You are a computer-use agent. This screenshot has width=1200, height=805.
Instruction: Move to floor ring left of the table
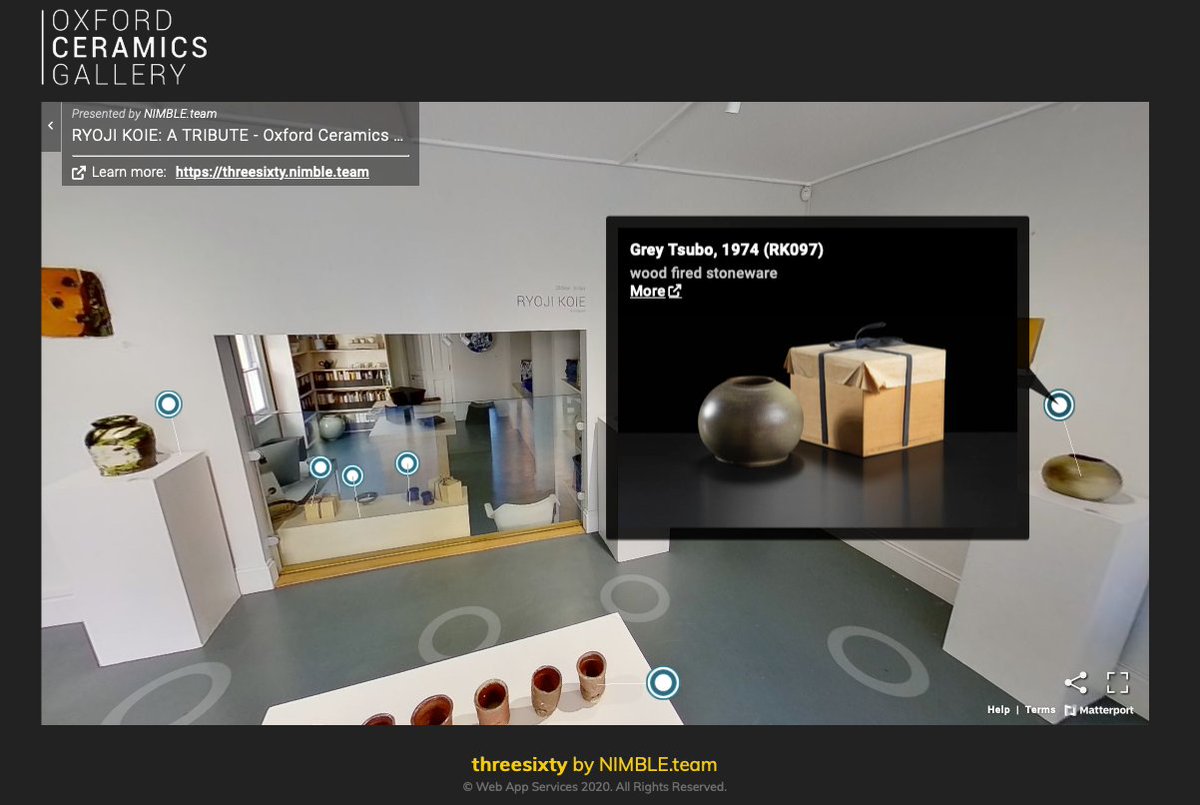(x=459, y=634)
